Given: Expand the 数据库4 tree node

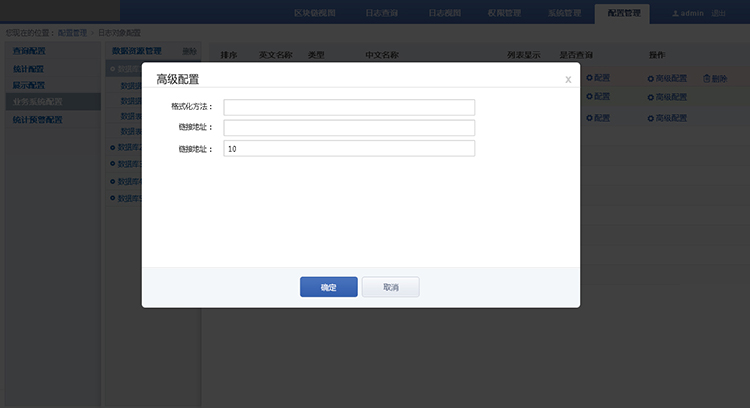Looking at the screenshot, I should point(126,182).
